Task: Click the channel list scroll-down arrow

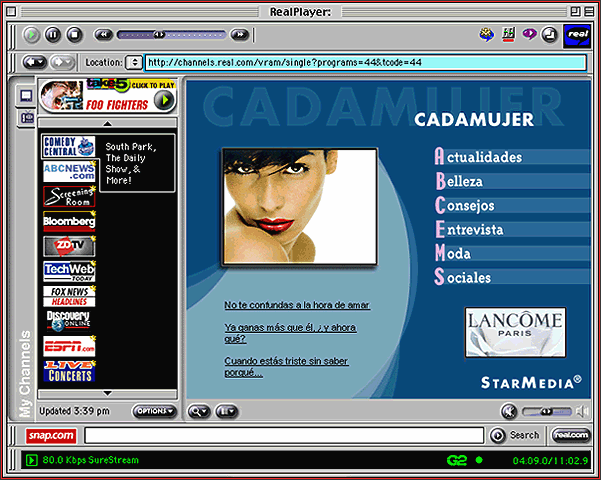Action: (x=107, y=393)
